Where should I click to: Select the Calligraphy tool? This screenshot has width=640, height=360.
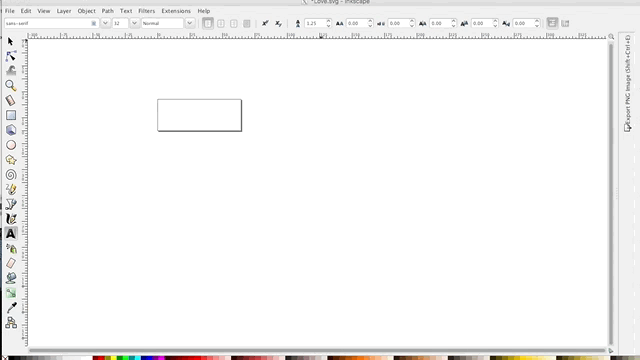point(11,219)
